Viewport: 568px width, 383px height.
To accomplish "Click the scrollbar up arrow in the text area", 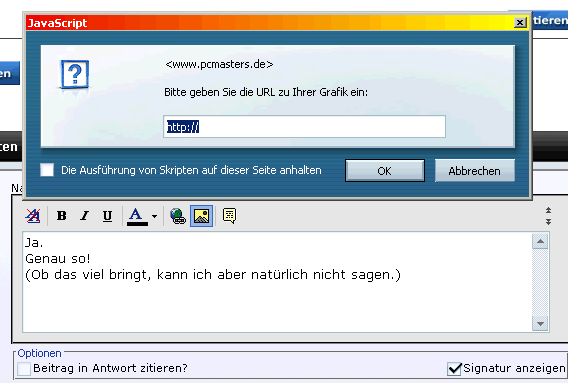I will click(x=540, y=241).
